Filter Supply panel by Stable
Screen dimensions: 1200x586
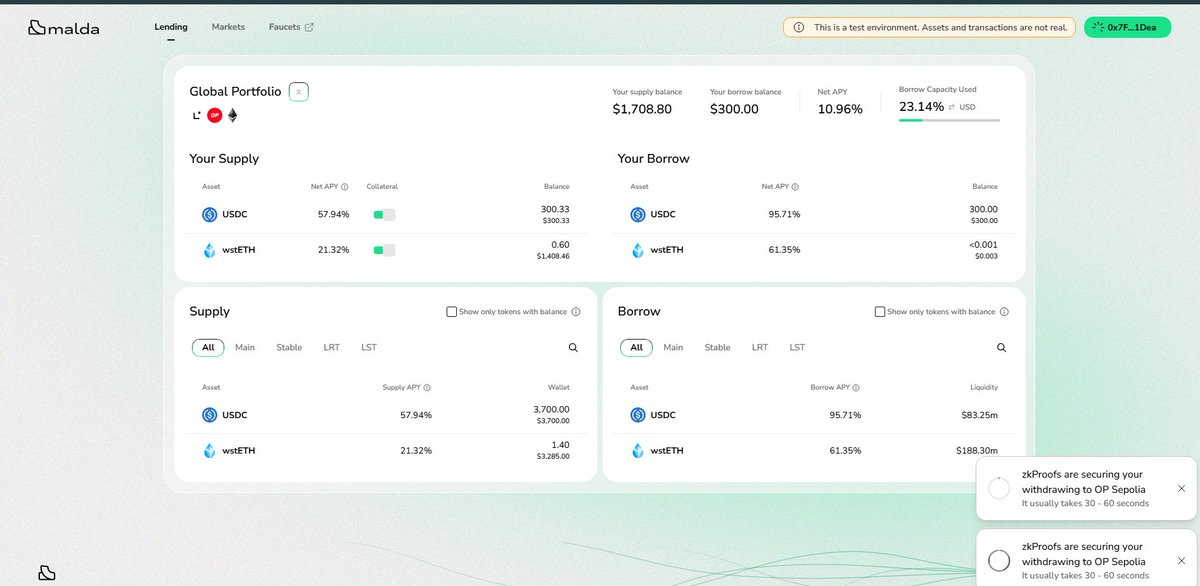click(289, 348)
